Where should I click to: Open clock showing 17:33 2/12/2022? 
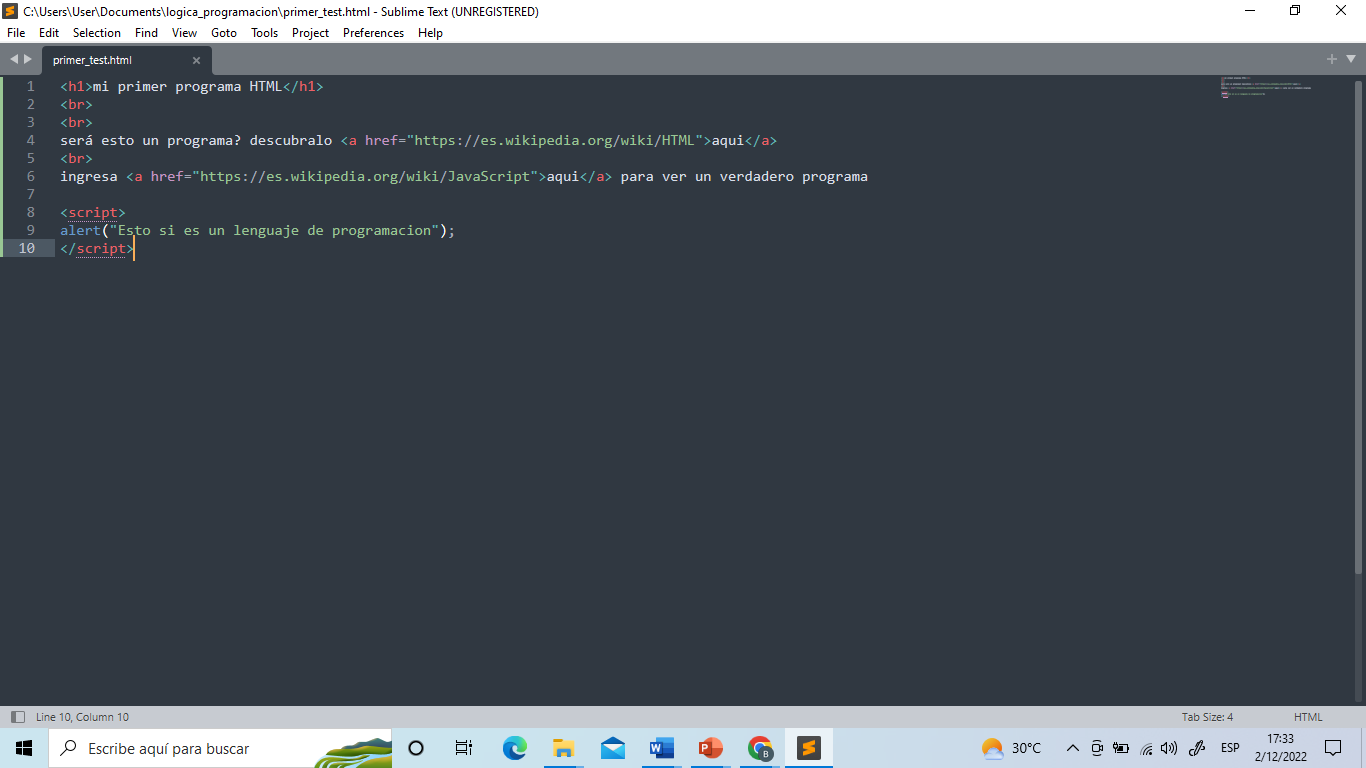[x=1280, y=748]
